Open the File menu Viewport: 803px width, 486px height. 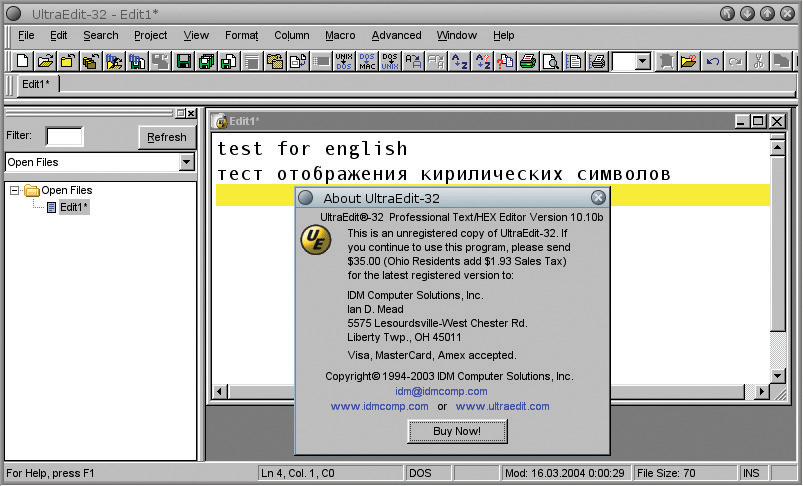[26, 35]
